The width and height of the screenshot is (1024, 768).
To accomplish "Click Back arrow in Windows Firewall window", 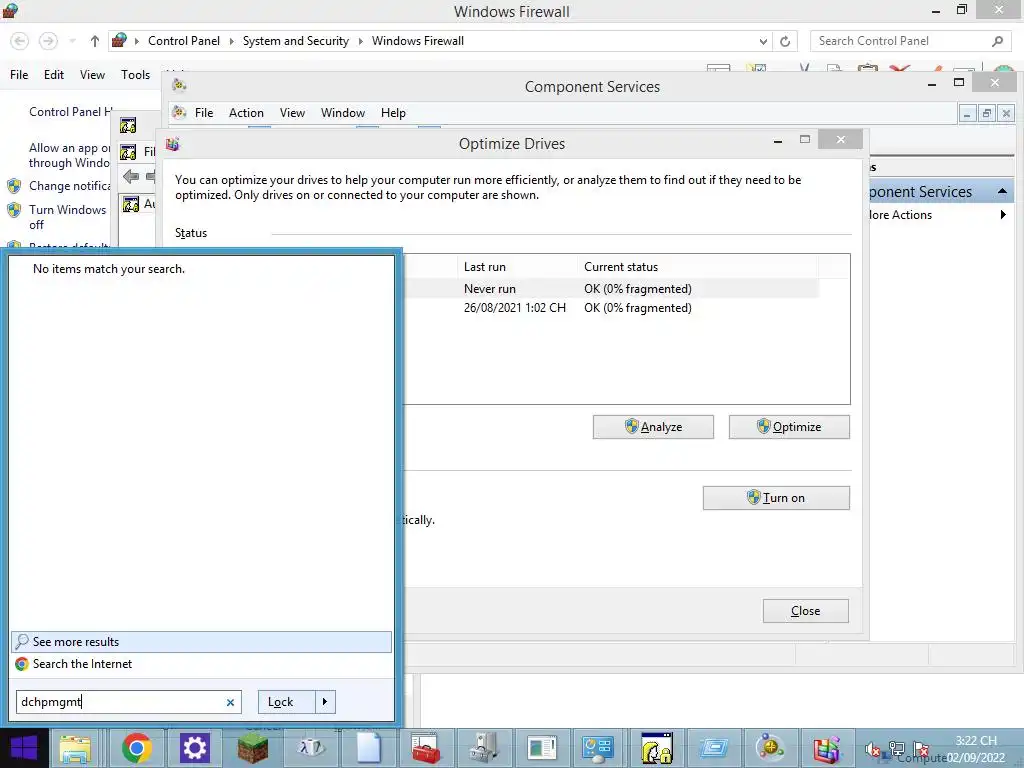I will 20,41.
